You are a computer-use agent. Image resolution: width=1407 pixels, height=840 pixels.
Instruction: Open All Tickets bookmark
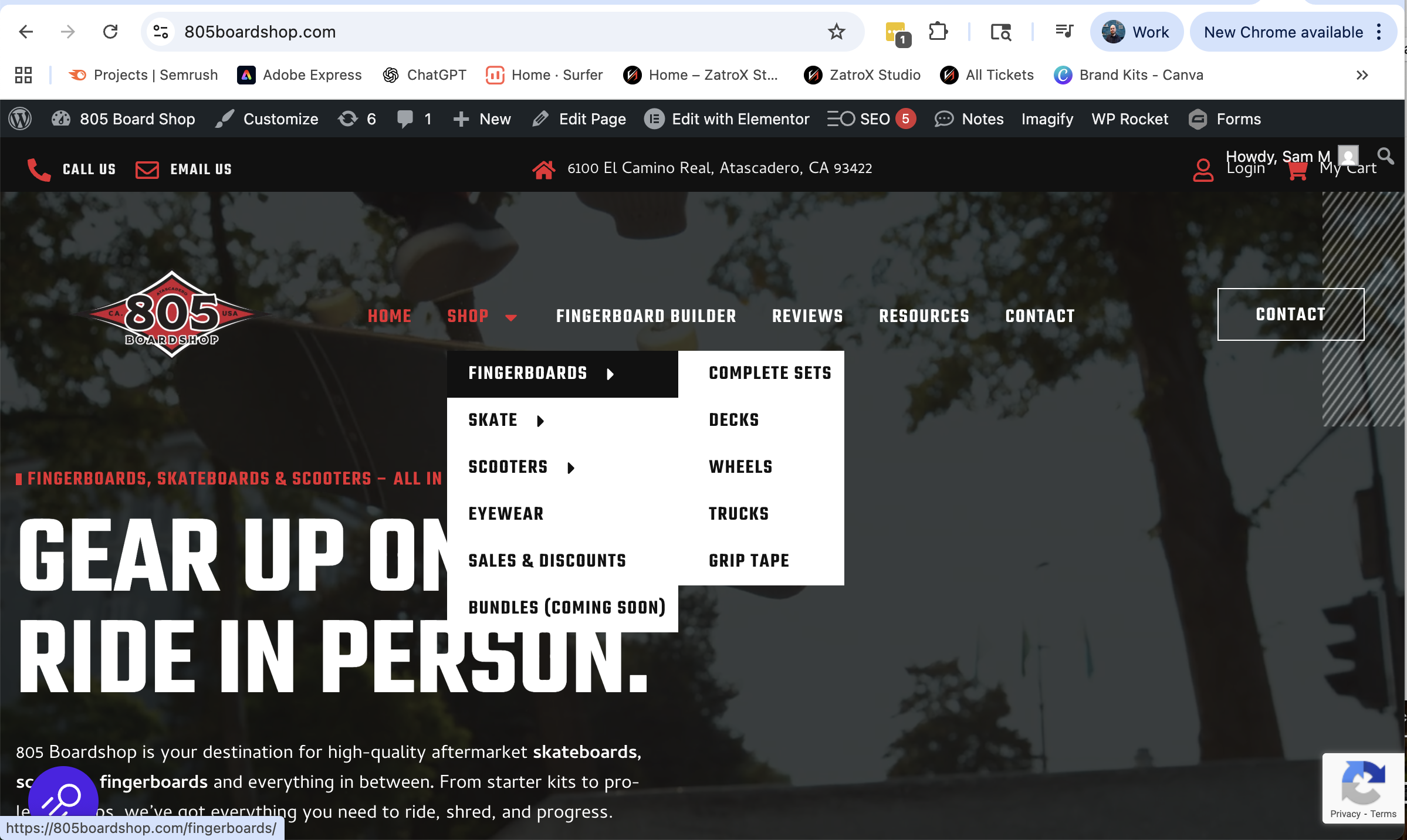(x=987, y=75)
